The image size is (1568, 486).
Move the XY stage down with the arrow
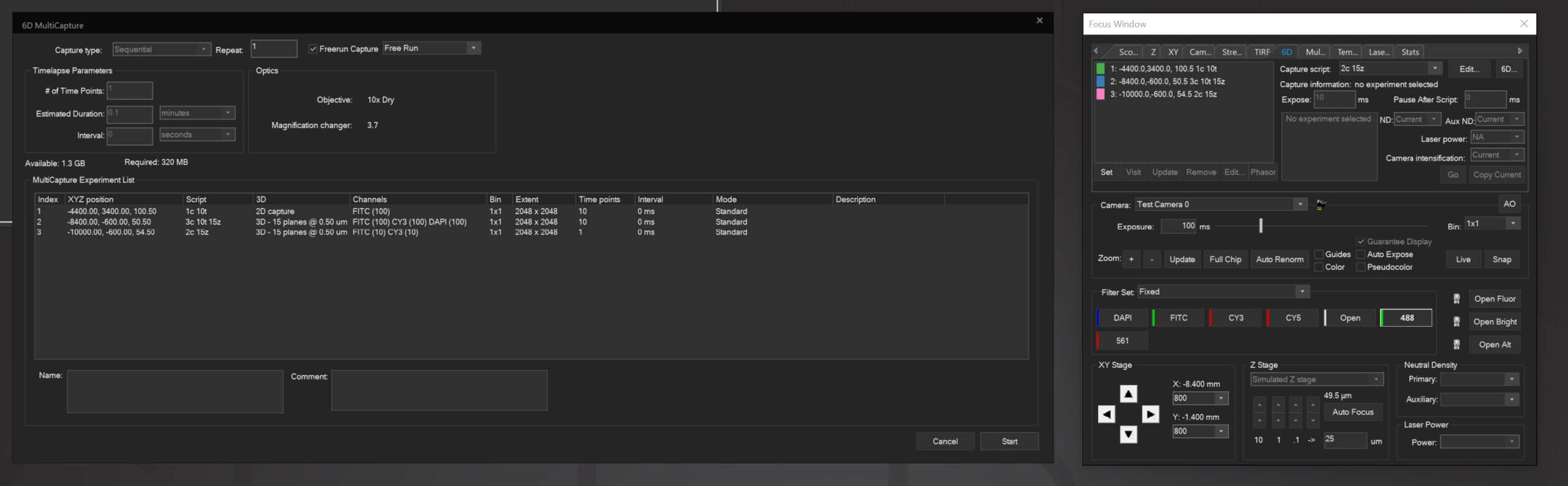click(1128, 435)
